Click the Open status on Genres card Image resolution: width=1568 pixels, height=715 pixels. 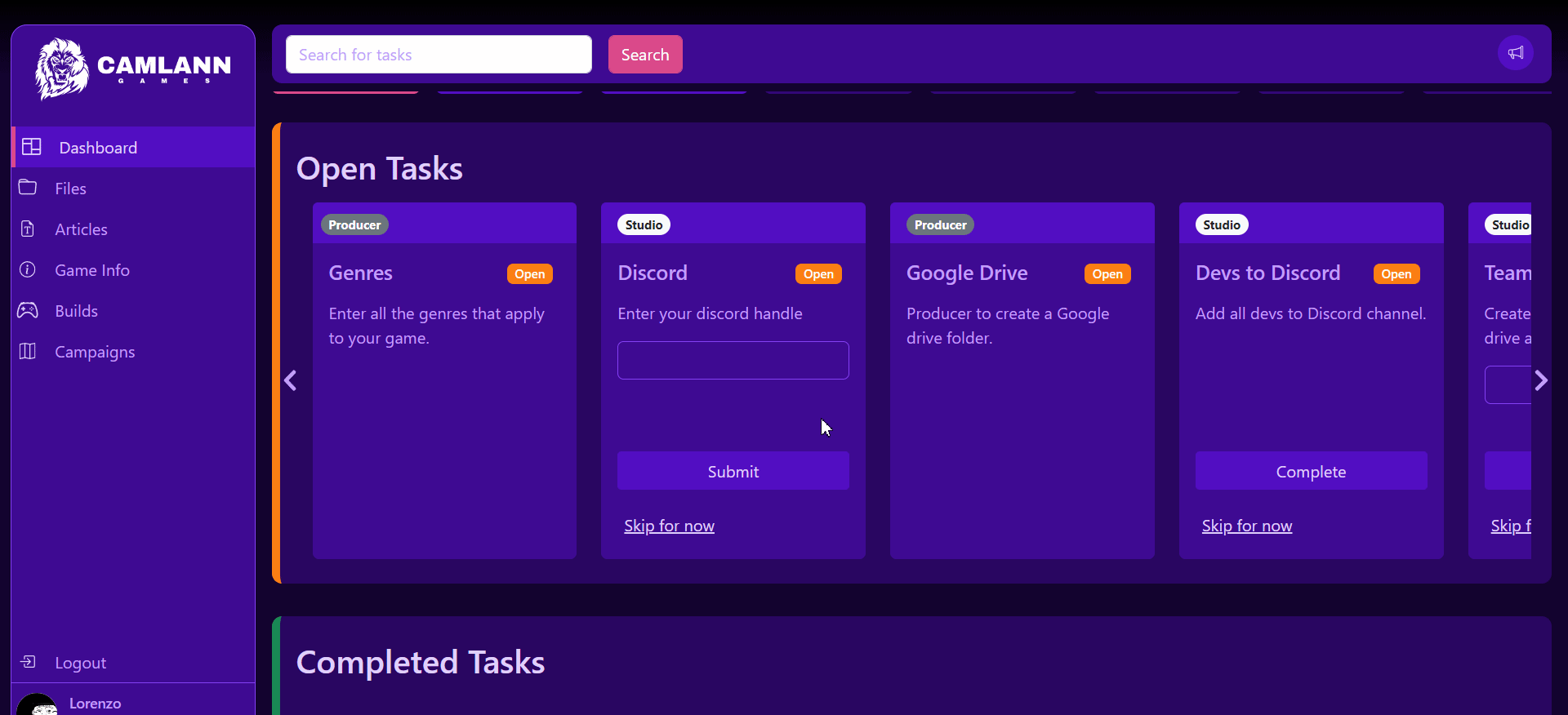click(x=530, y=274)
